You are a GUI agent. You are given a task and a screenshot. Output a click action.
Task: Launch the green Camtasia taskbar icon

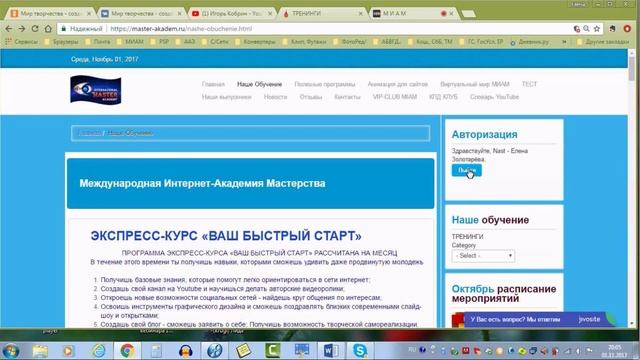click(x=272, y=351)
